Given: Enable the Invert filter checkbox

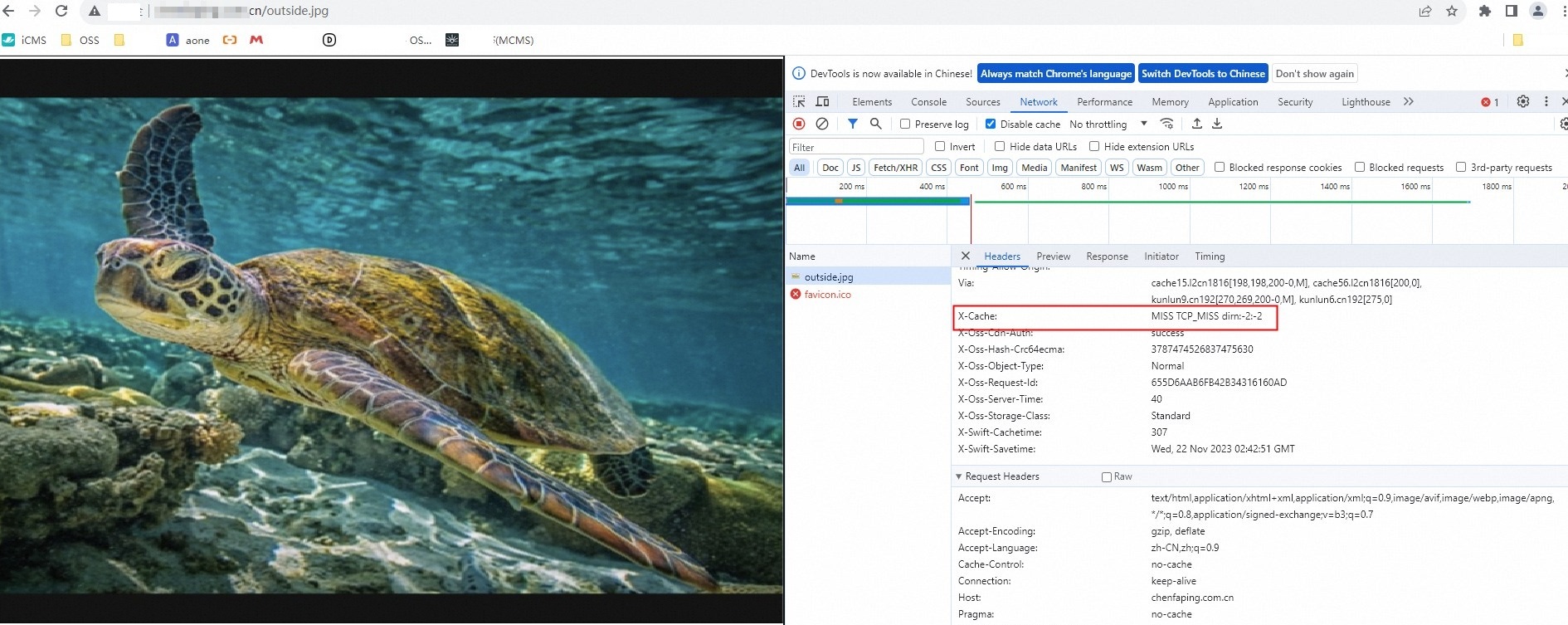Looking at the screenshot, I should [940, 146].
